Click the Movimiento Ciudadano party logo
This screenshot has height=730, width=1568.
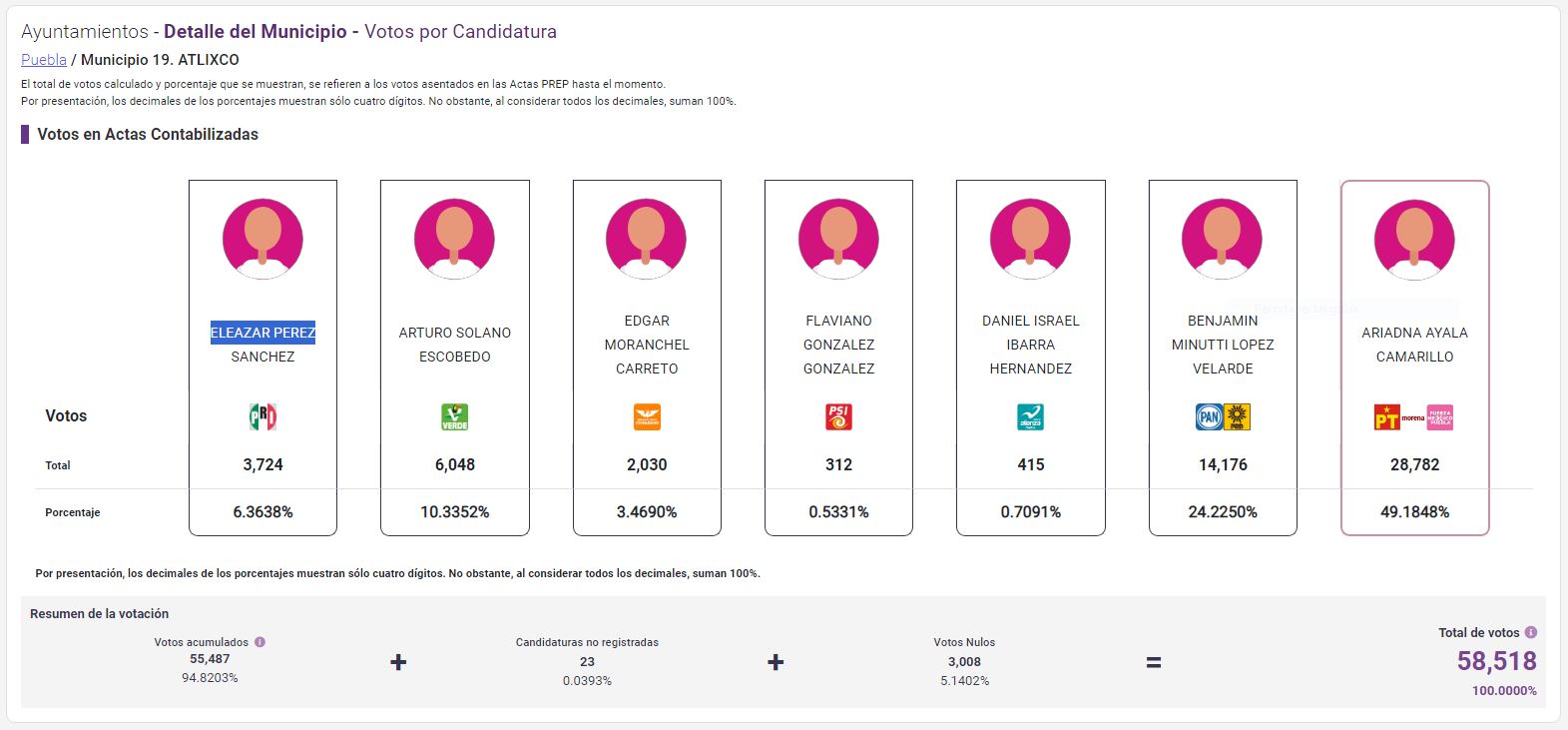pos(647,416)
